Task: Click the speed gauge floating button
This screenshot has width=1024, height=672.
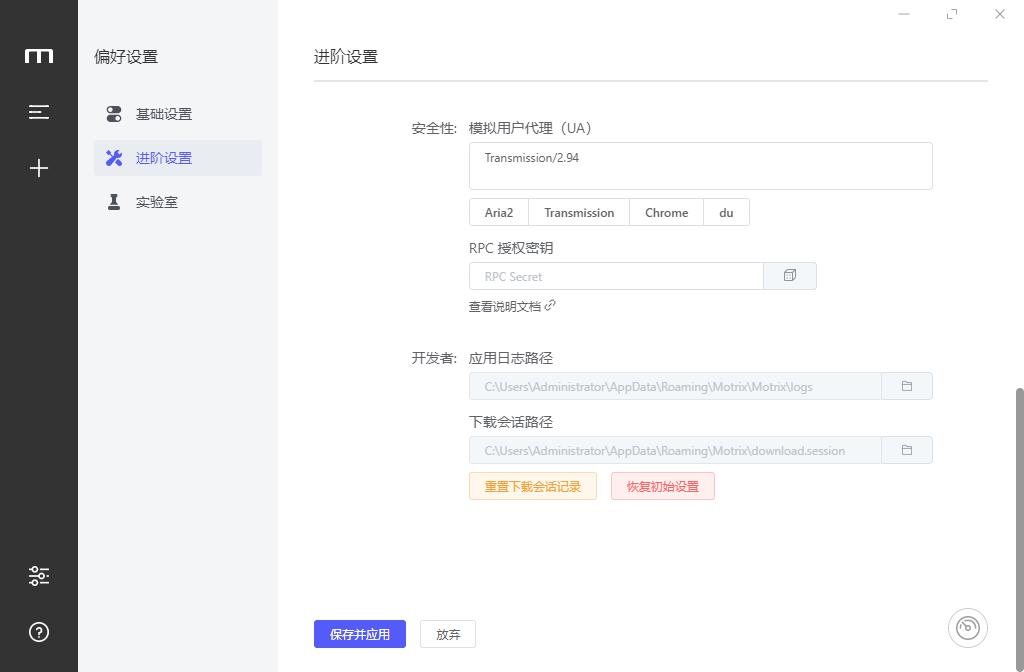Action: (967, 627)
